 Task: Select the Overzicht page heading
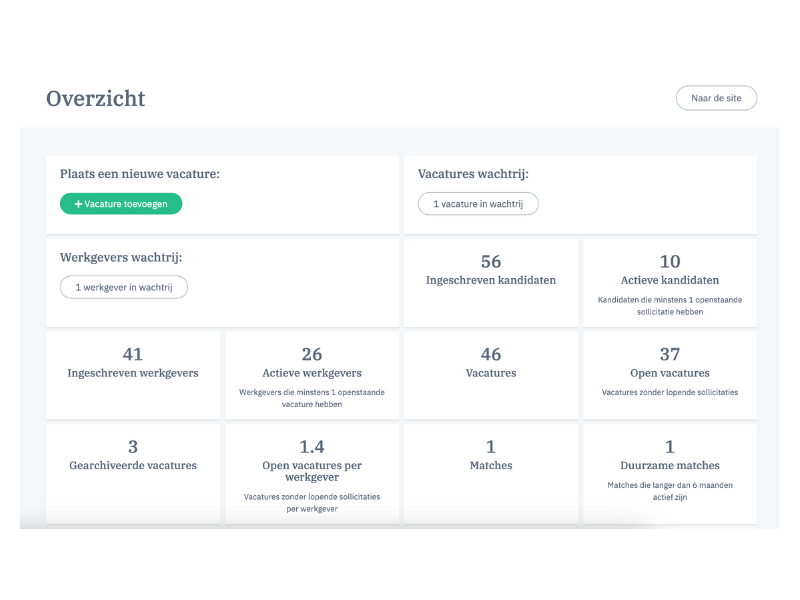click(x=95, y=98)
